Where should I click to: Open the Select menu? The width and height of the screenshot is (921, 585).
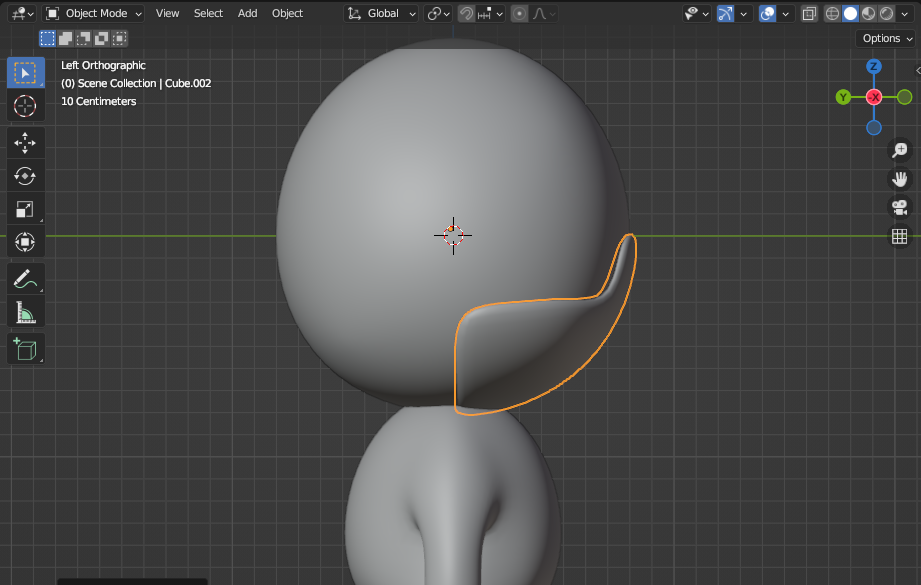point(208,14)
